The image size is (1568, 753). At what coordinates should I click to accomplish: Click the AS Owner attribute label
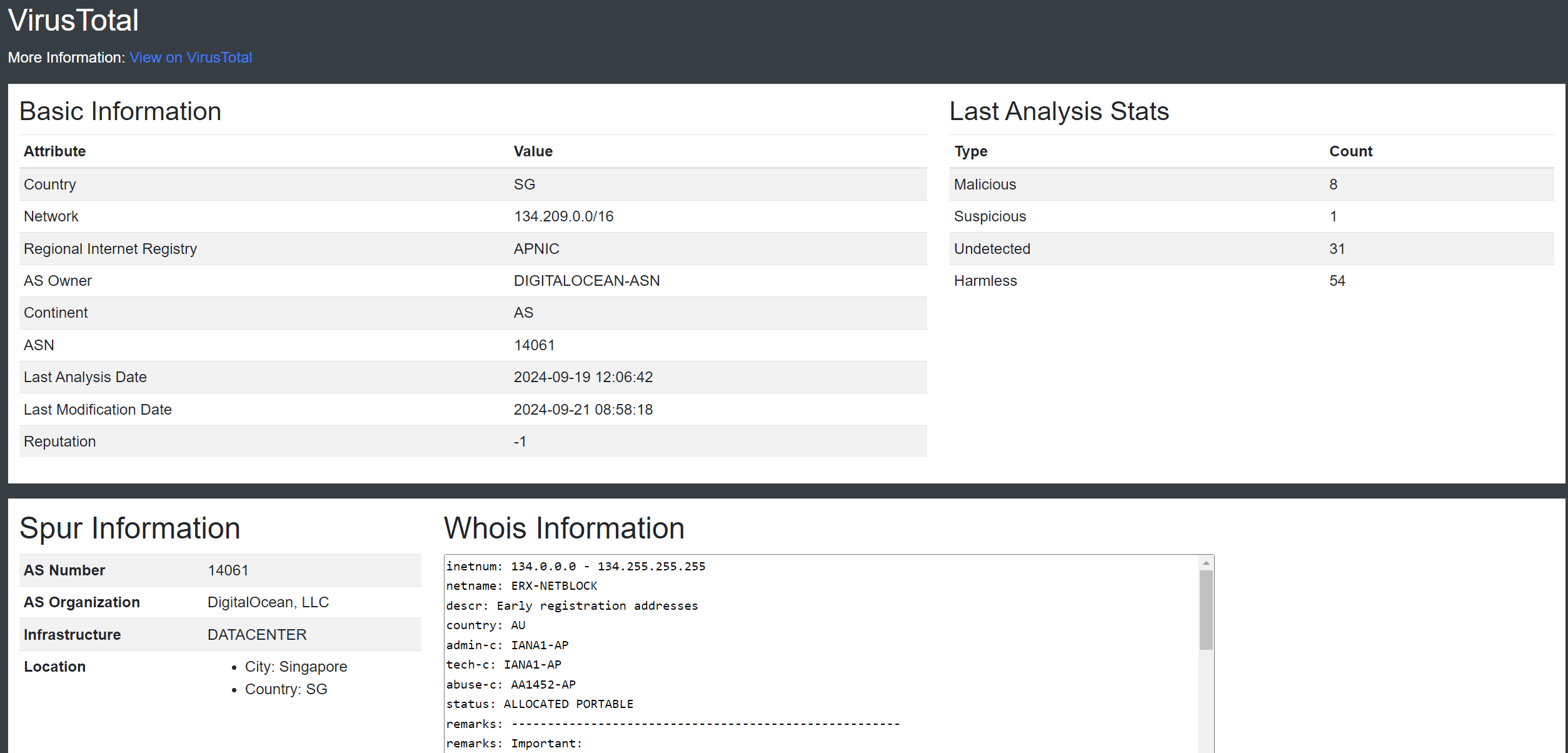[58, 281]
